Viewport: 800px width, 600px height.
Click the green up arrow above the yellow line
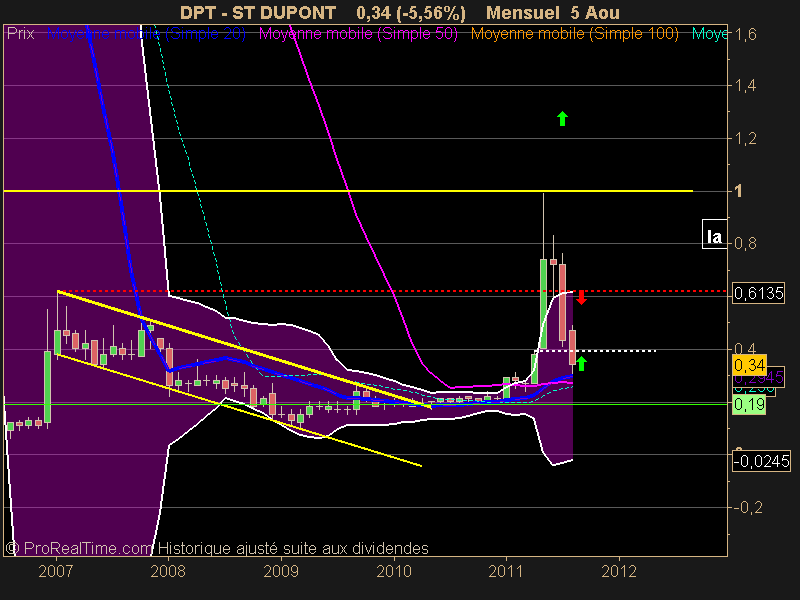[562, 118]
